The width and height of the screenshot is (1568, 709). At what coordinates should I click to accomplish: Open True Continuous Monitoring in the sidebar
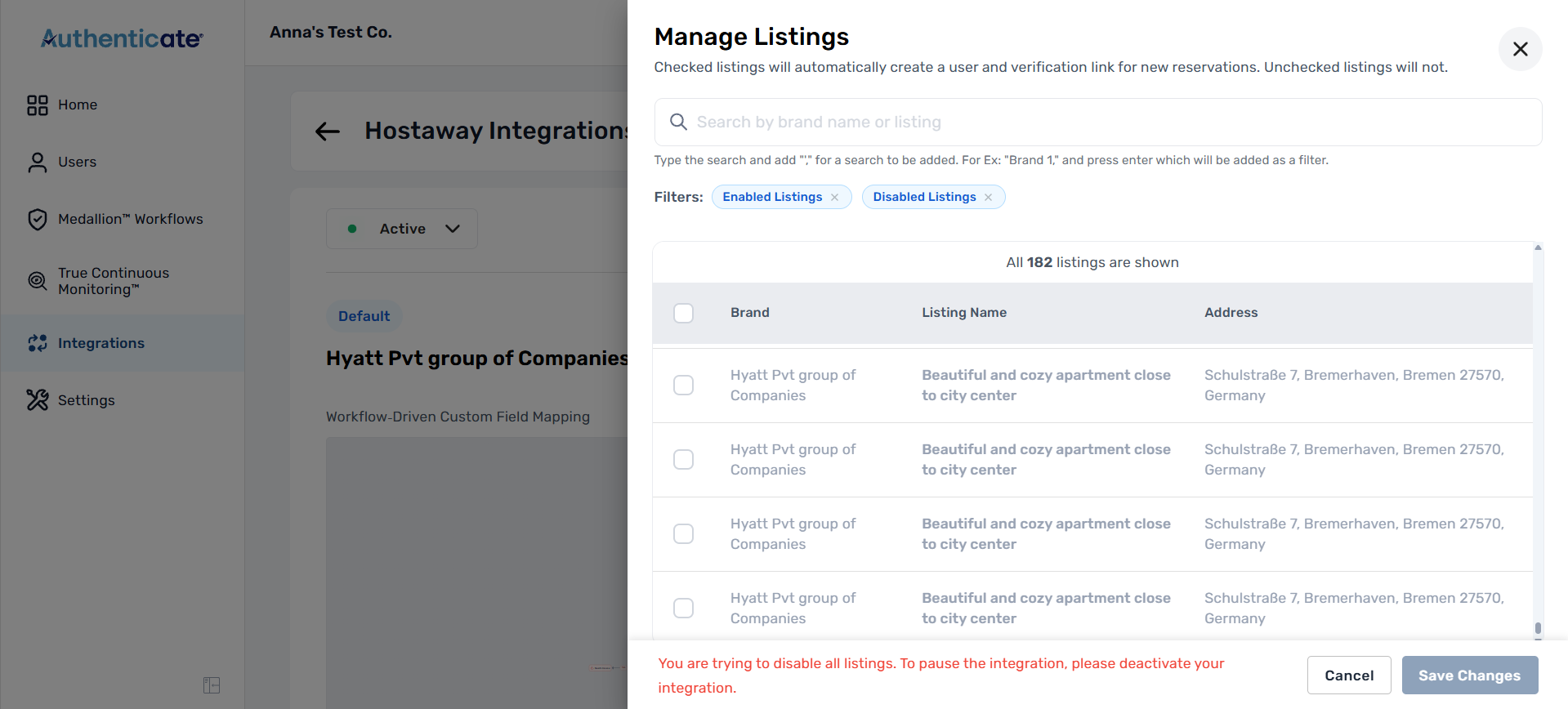[122, 281]
